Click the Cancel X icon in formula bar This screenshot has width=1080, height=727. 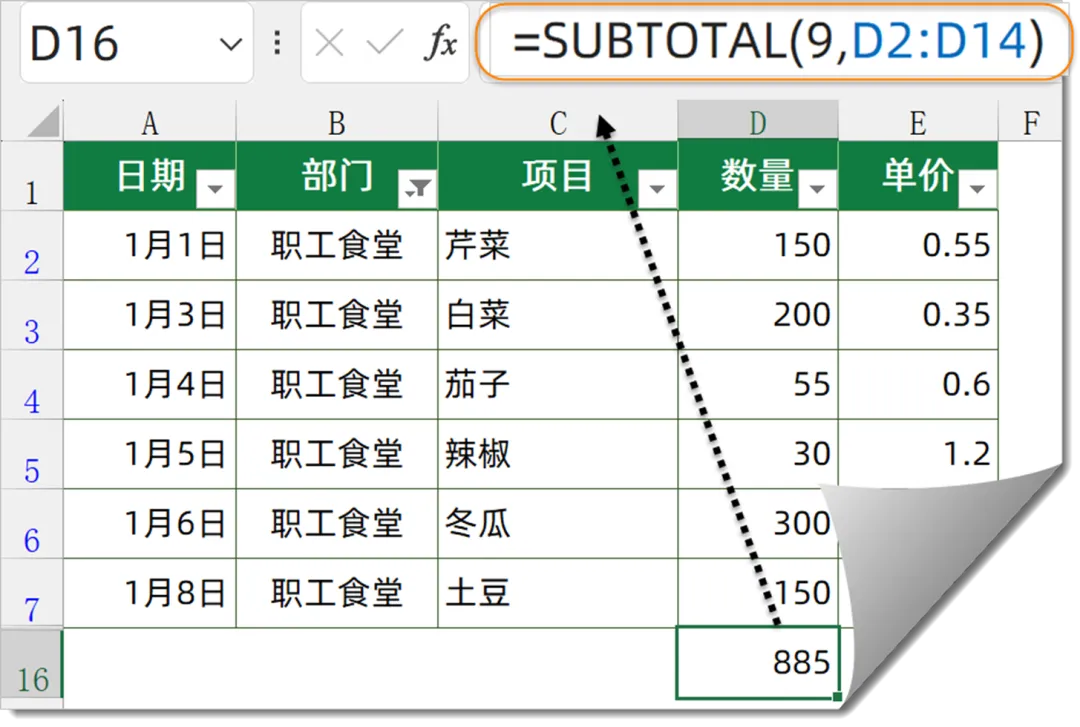[x=329, y=44]
